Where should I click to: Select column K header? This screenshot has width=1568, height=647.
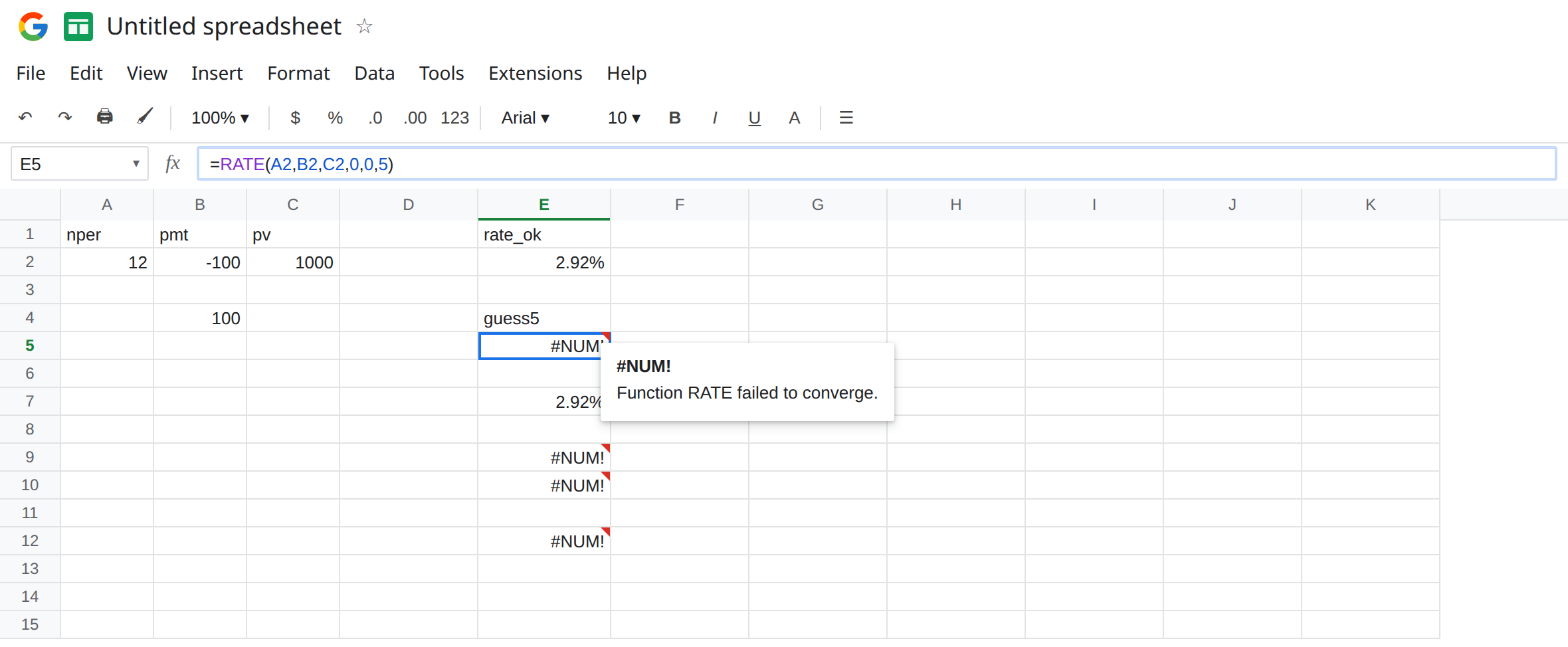point(1371,205)
